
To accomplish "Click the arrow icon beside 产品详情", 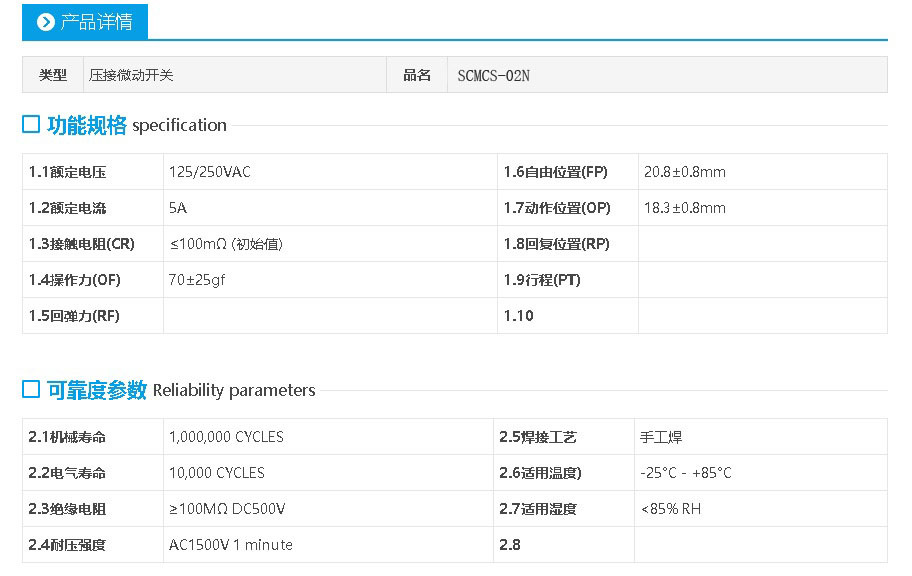I will point(45,22).
